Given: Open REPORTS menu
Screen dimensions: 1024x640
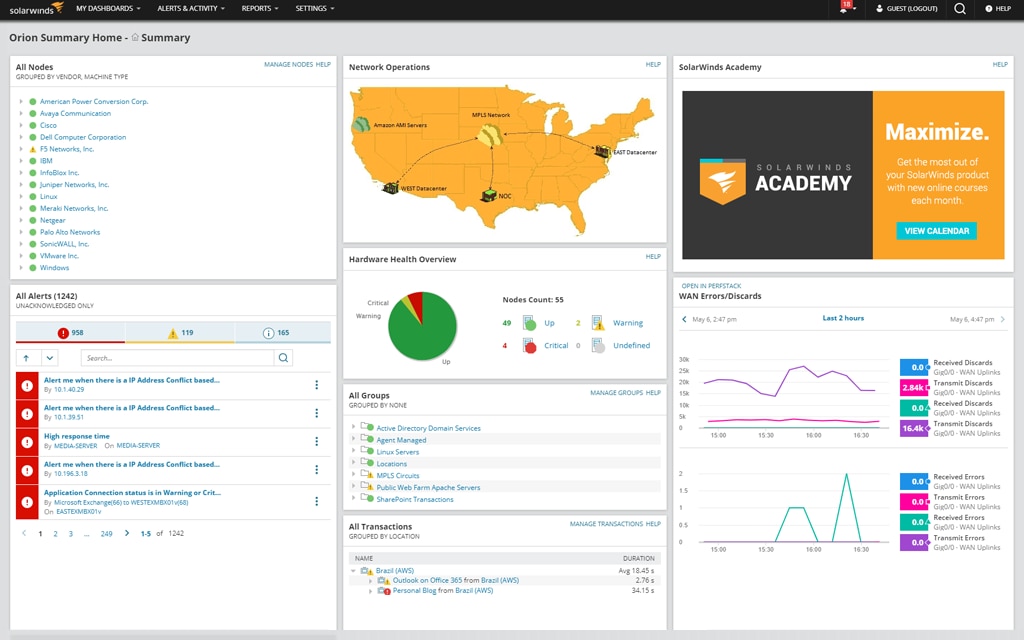Looking at the screenshot, I should pos(260,8).
